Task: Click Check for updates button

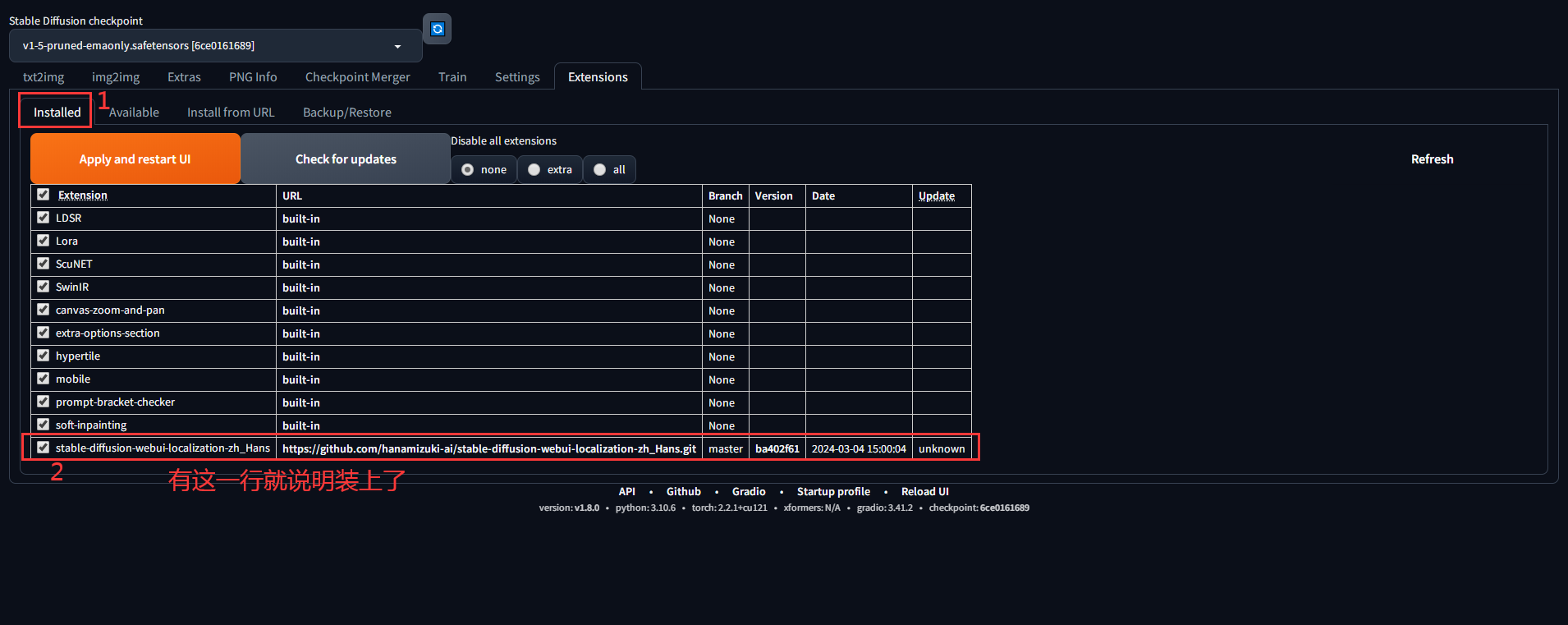Action: coord(346,159)
